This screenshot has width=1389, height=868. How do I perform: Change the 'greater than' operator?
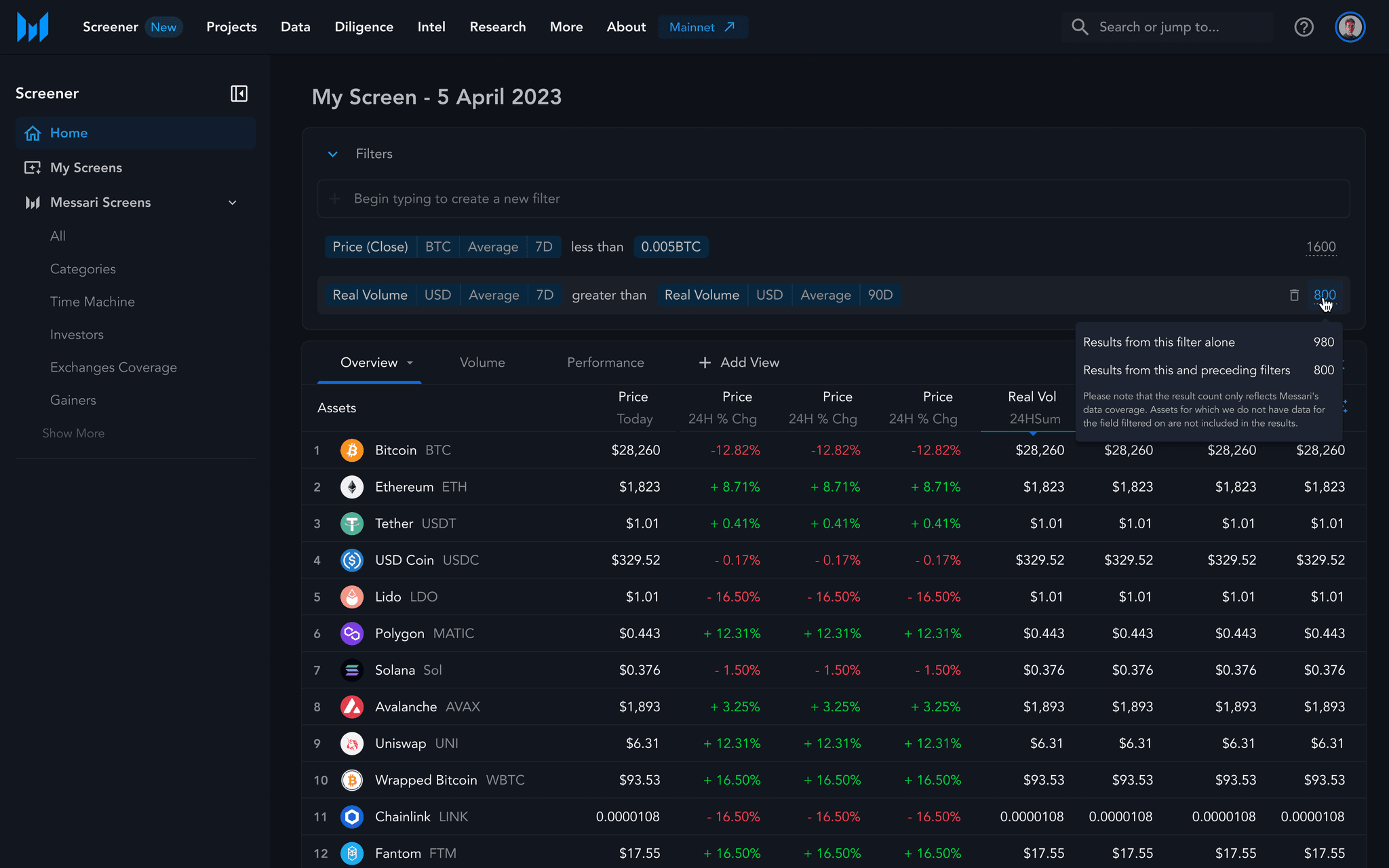[609, 295]
